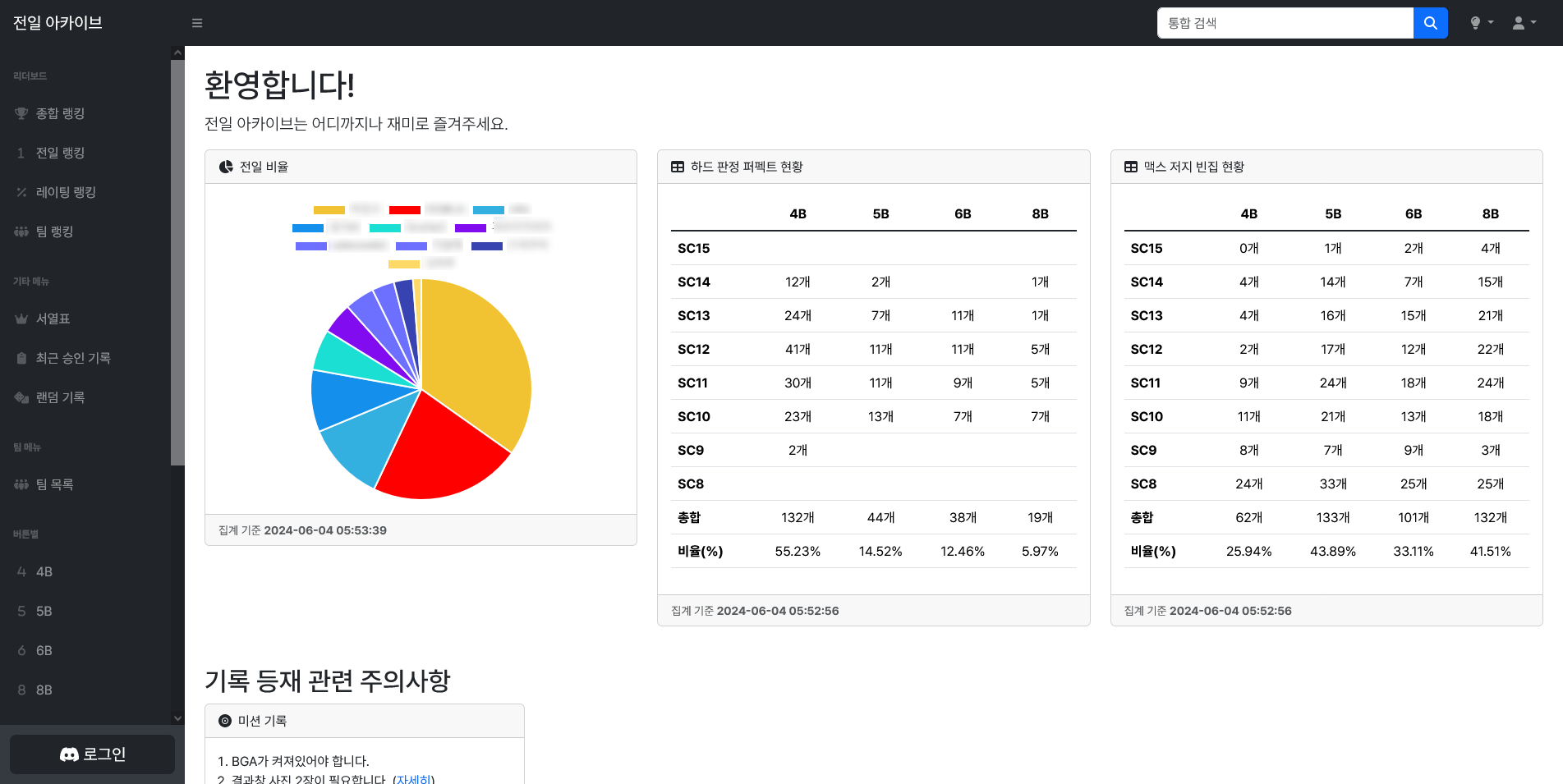Click the blue magnifier search button
Image resolution: width=1563 pixels, height=784 pixels.
coord(1430,23)
